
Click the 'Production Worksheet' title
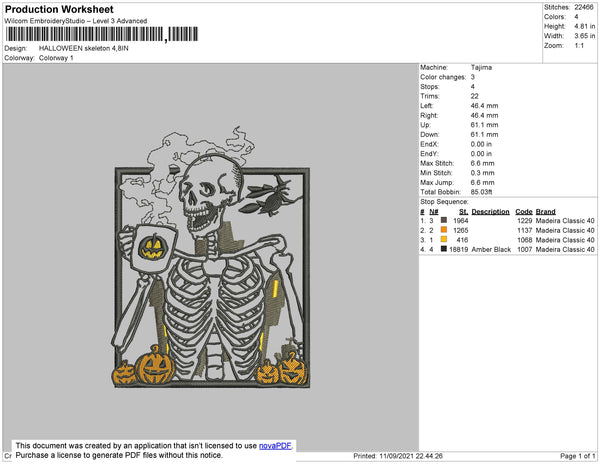pyautogui.click(x=59, y=10)
